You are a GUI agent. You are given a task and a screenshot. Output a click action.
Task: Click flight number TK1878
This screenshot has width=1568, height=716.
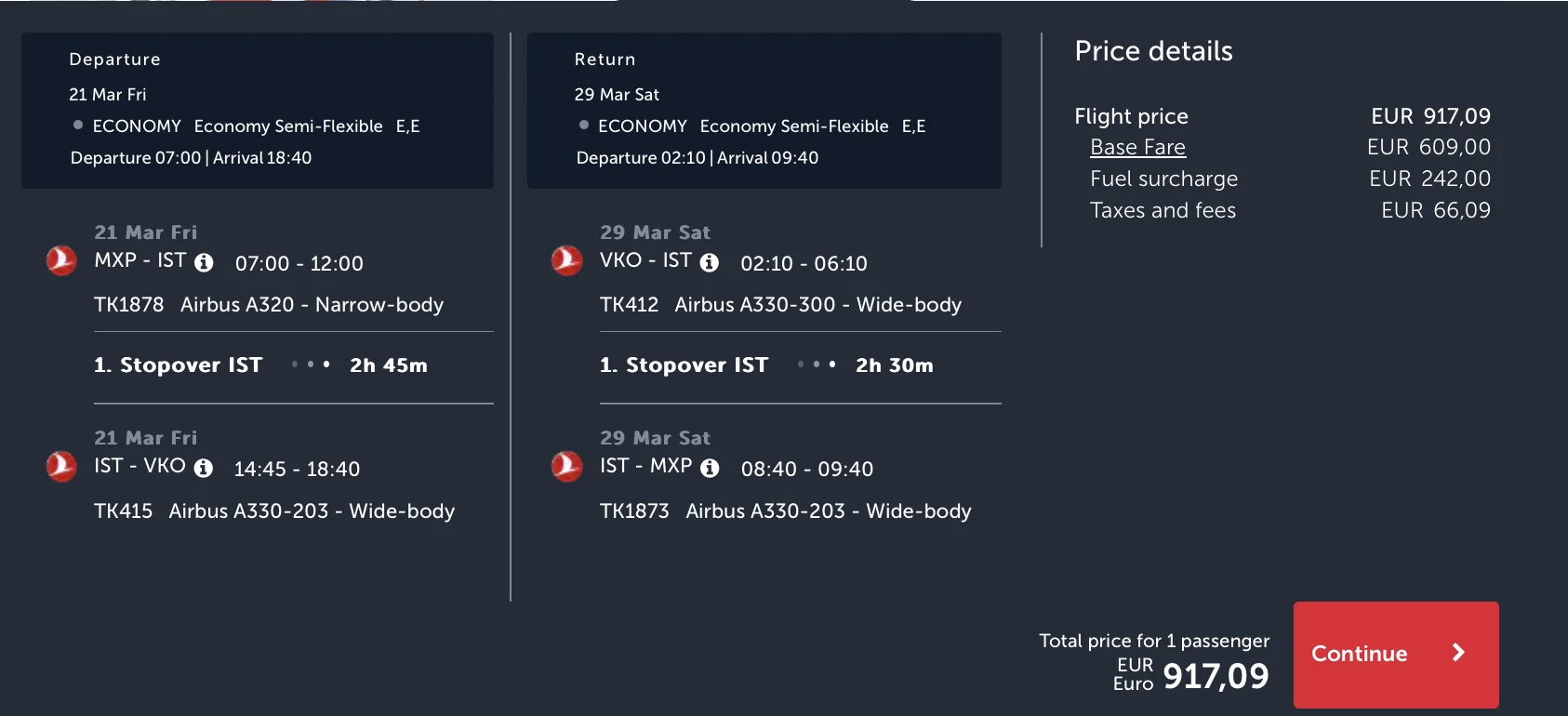click(x=129, y=305)
